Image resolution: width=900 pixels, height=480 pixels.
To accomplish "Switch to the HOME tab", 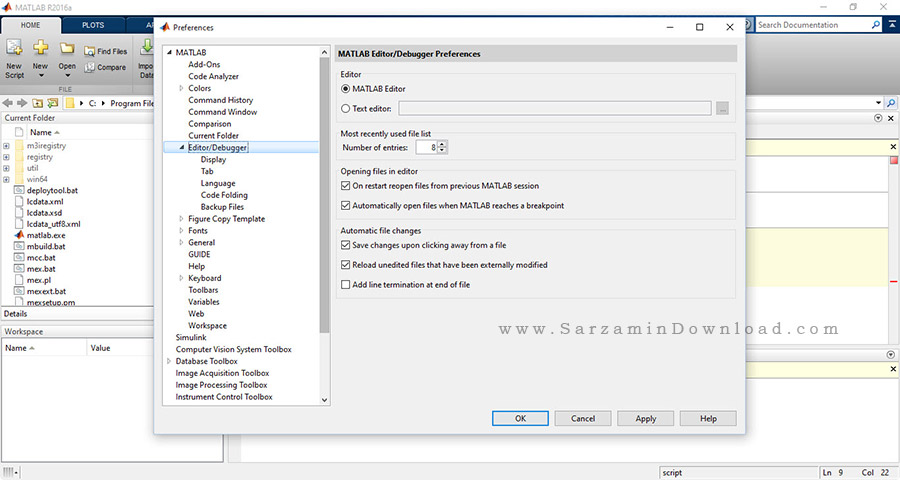I will [30, 25].
